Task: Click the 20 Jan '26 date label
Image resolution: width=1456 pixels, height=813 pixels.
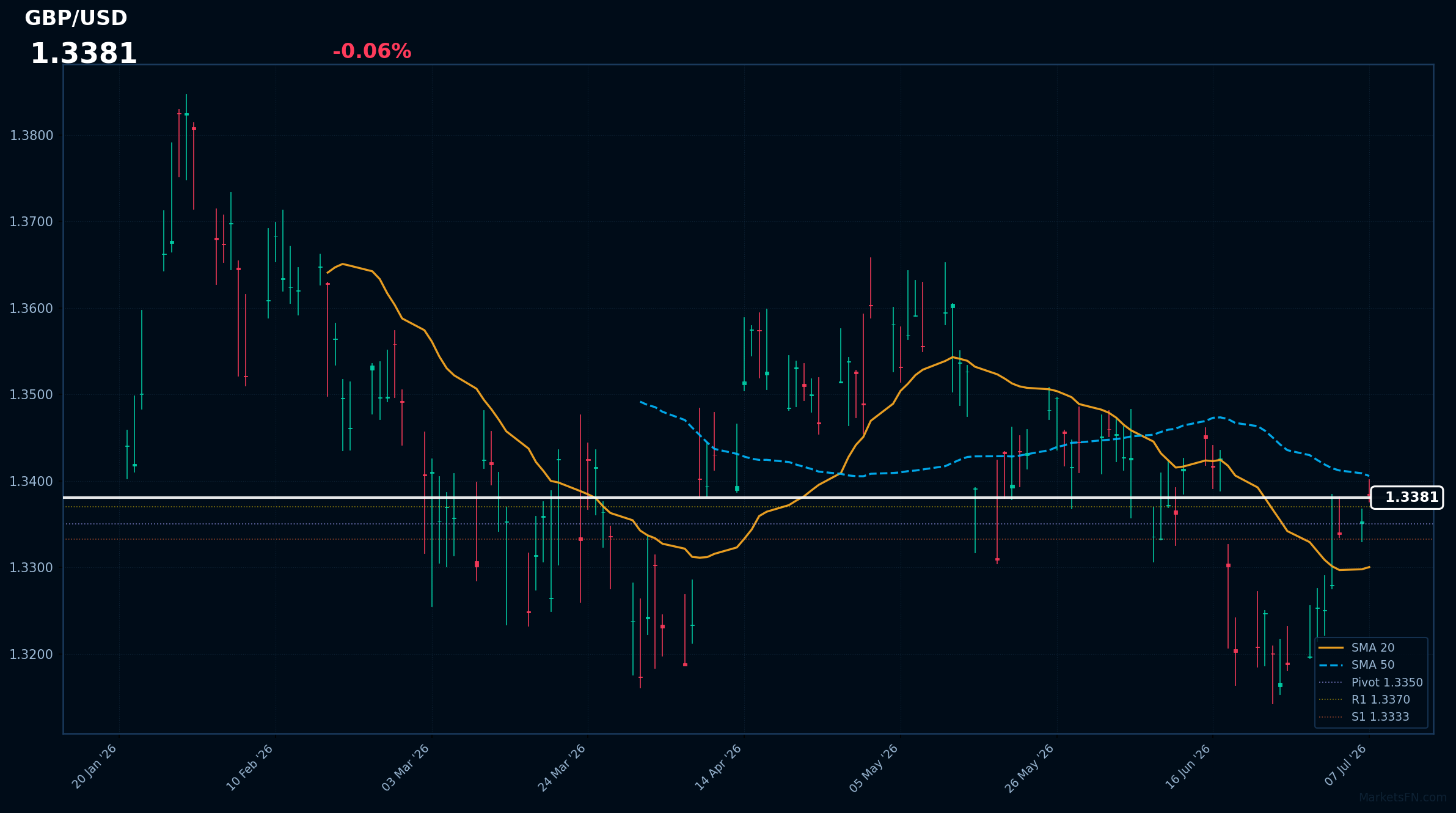Action: coord(95,767)
